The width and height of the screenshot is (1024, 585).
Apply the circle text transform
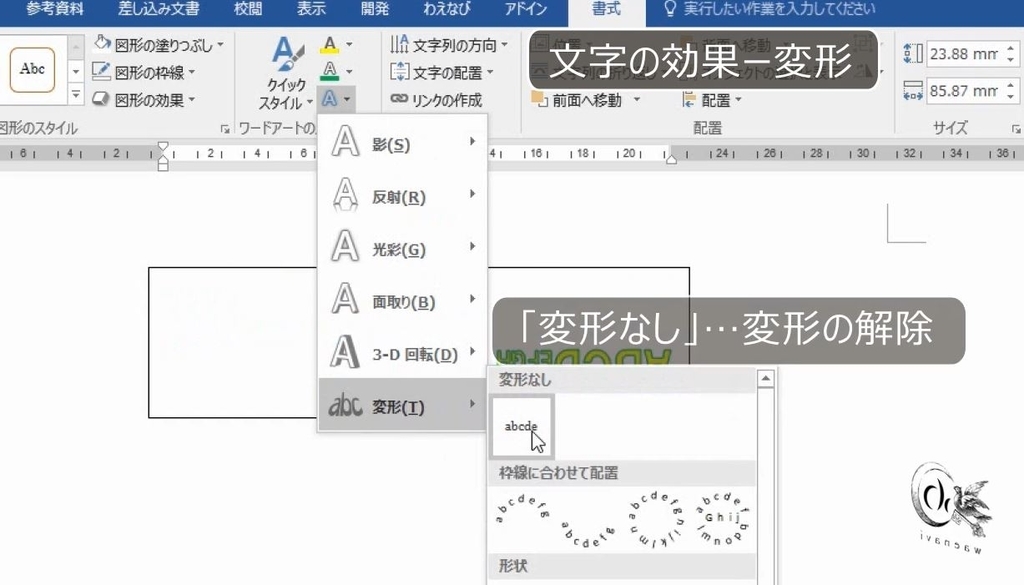tap(656, 519)
